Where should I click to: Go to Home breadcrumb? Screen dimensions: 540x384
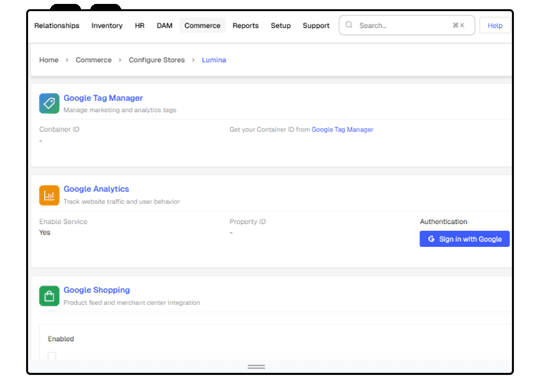tap(49, 60)
